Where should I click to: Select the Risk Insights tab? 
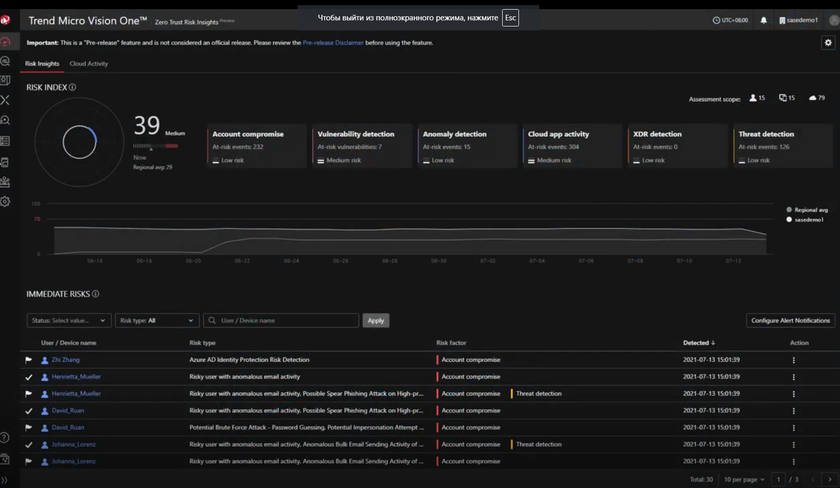pyautogui.click(x=42, y=64)
